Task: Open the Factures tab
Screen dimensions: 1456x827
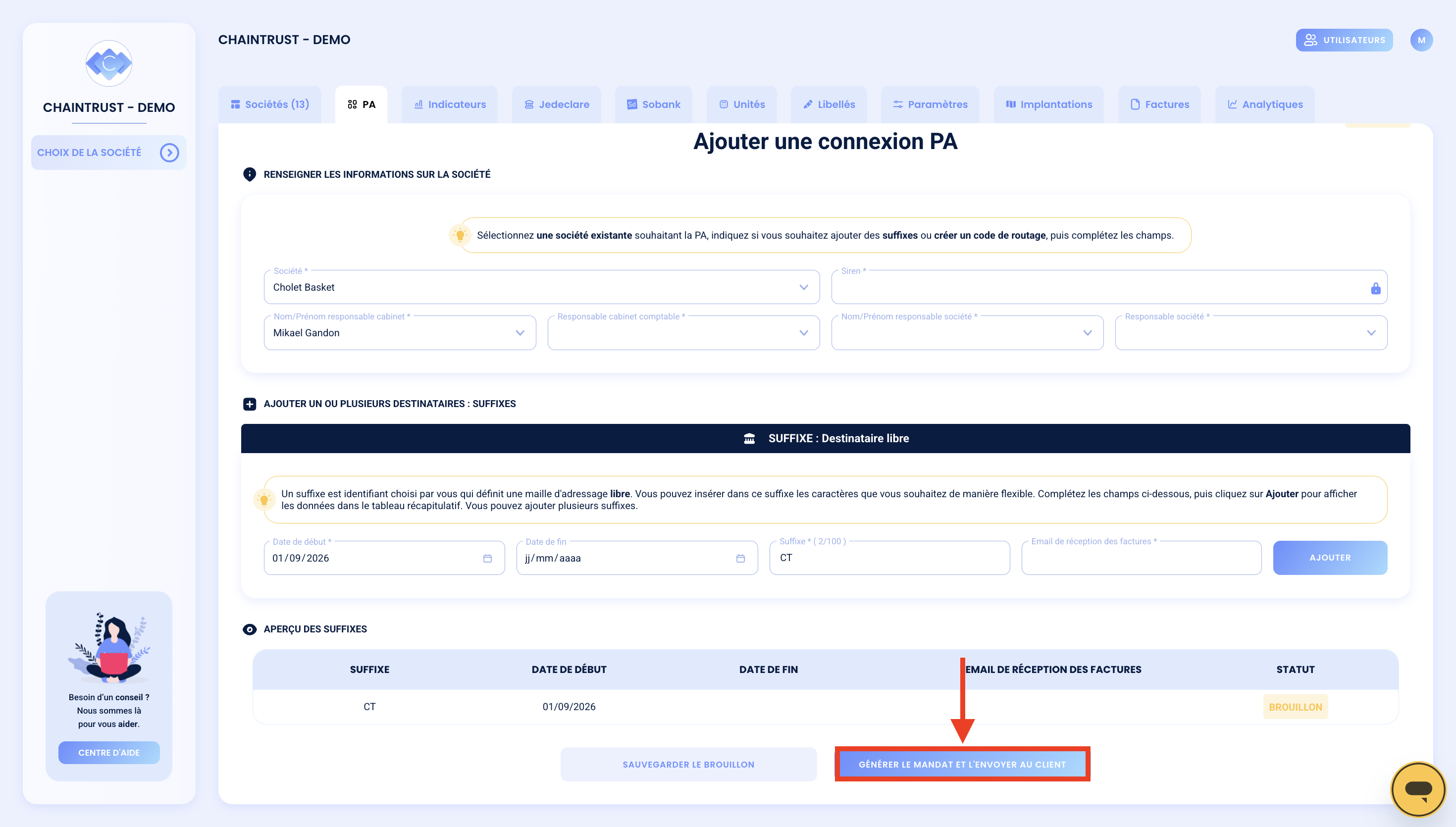Action: coord(1159,104)
